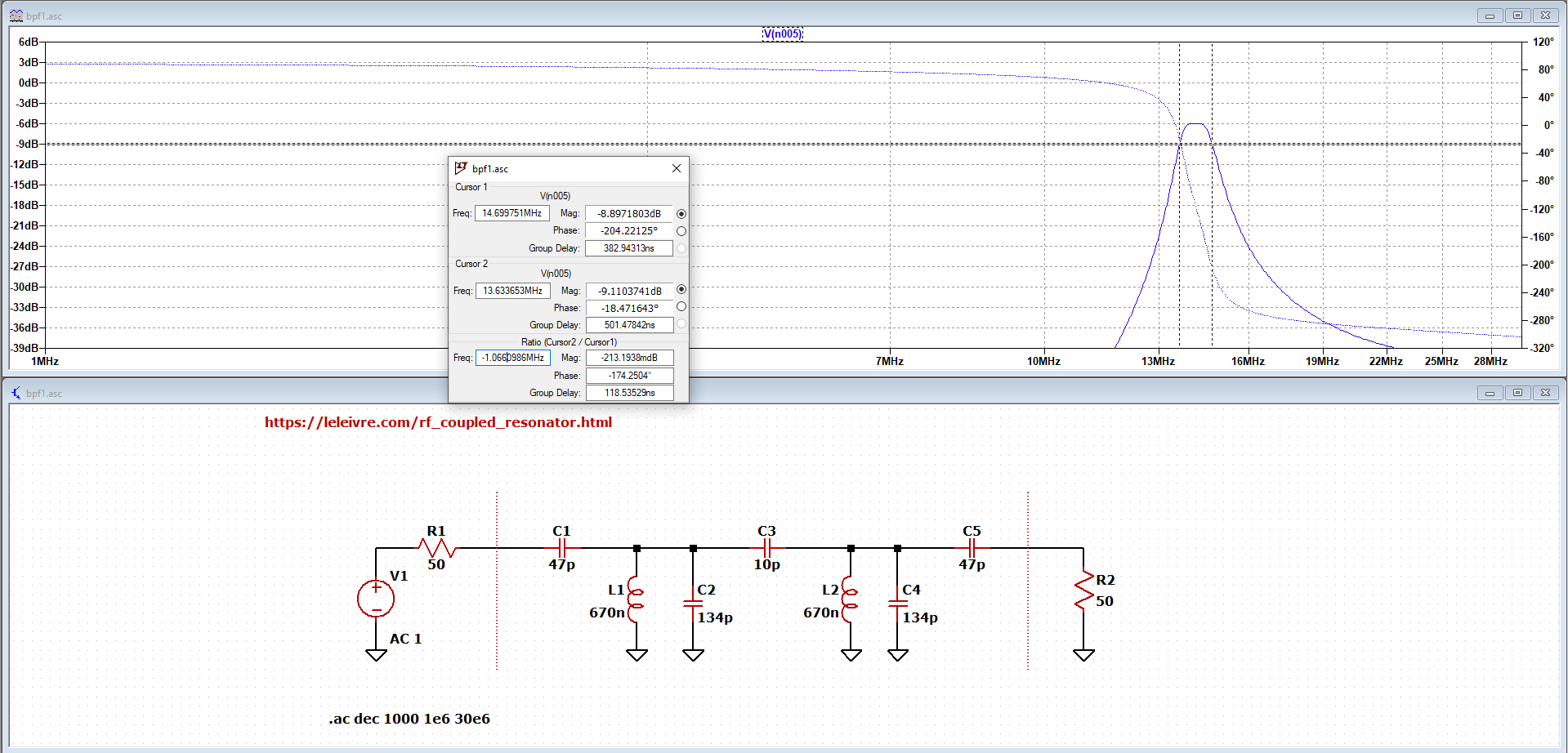
Task: Click the leleivre.com coupled resonator link text
Action: 438,422
